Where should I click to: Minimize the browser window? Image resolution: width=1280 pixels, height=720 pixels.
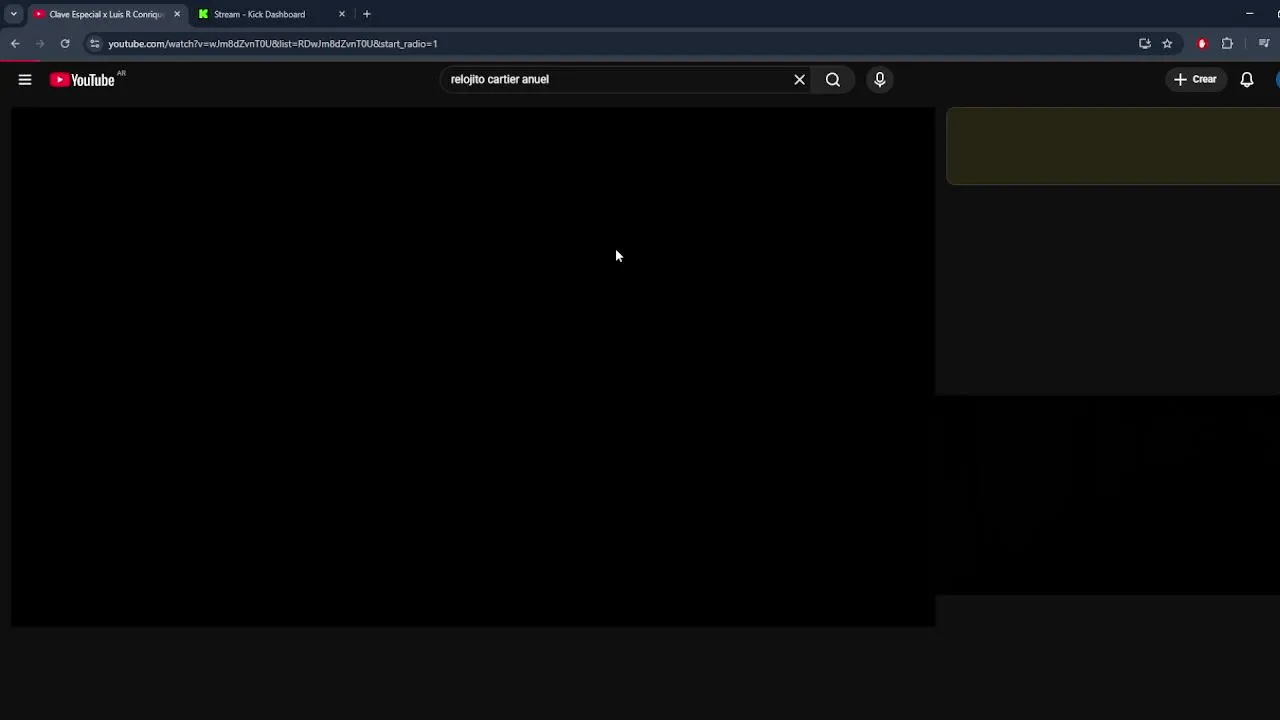(1249, 14)
